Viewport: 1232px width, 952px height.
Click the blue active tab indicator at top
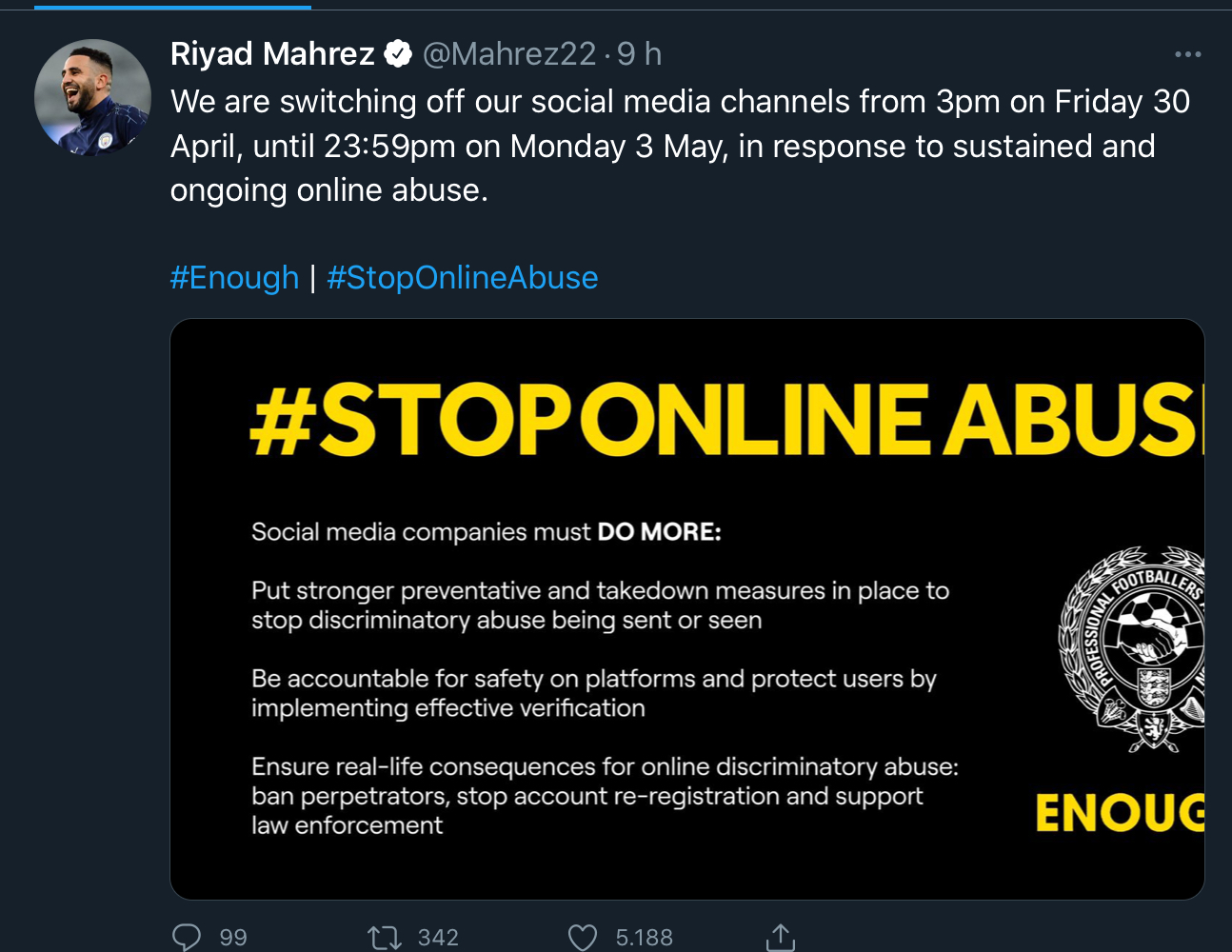tap(172, 7)
